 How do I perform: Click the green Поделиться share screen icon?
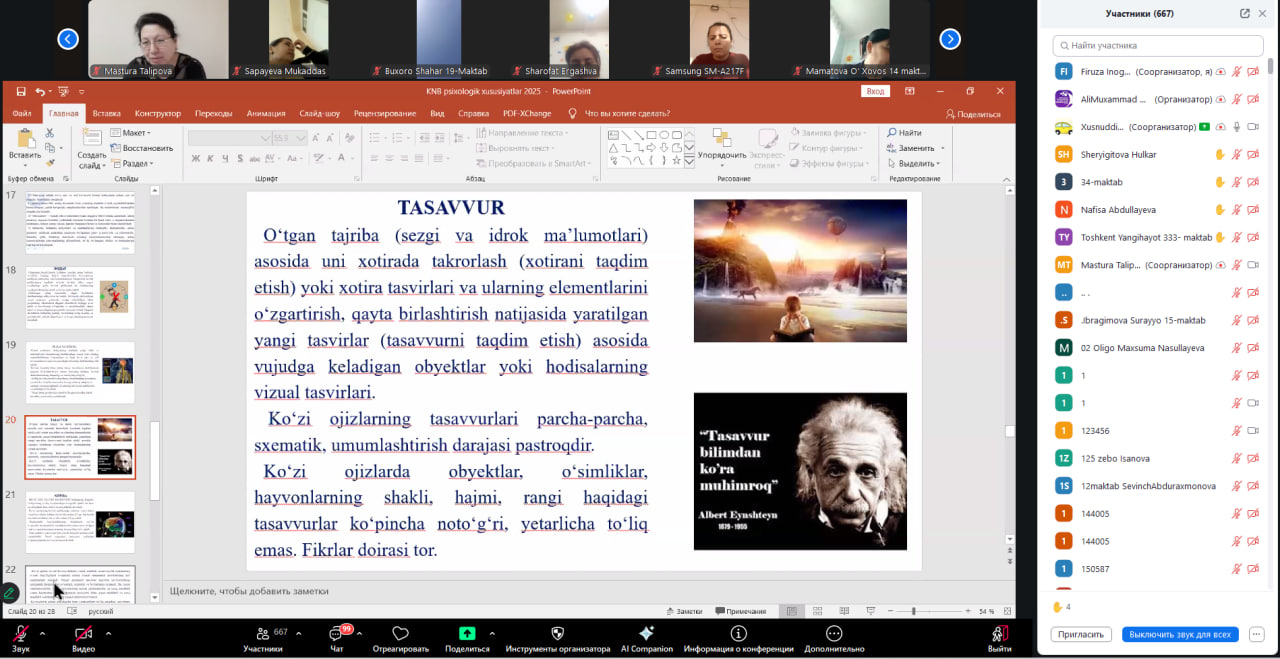[467, 634]
